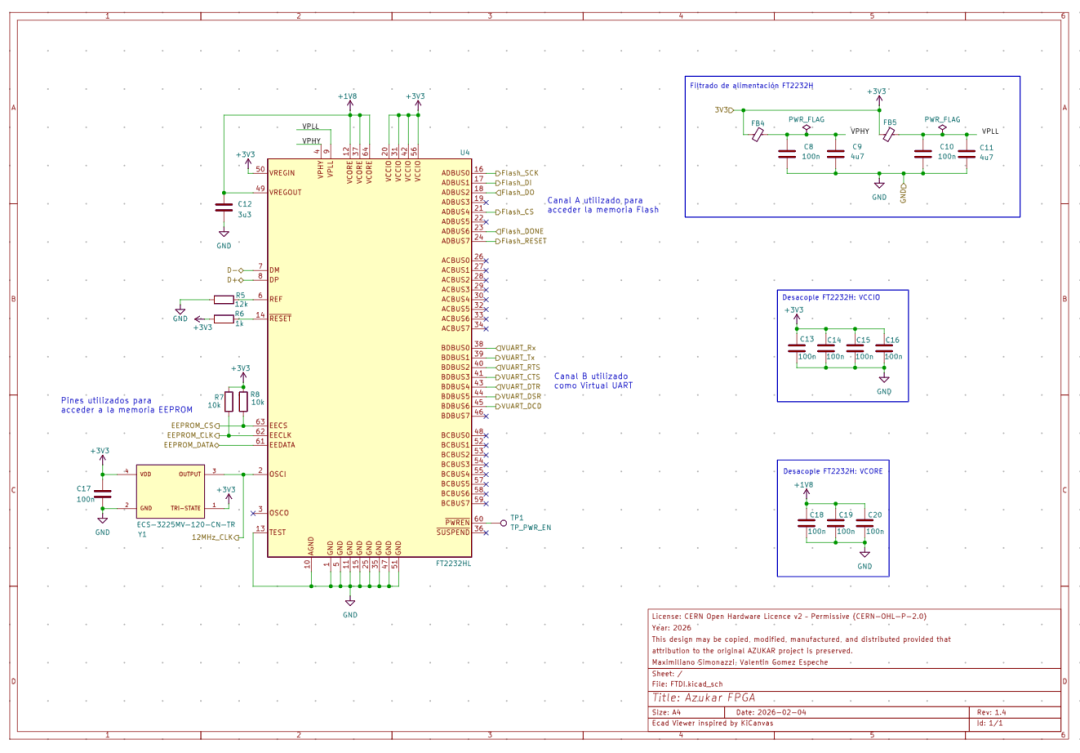The height and width of the screenshot is (753, 1080).
Task: Click the VUART_DSR net label
Action: (519, 396)
